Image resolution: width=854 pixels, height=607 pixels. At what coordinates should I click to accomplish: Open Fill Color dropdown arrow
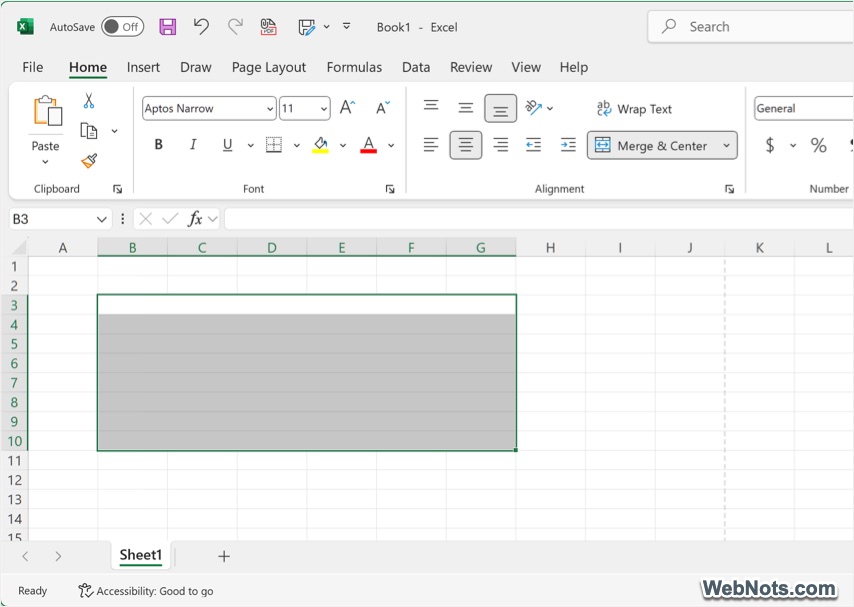[x=343, y=145]
